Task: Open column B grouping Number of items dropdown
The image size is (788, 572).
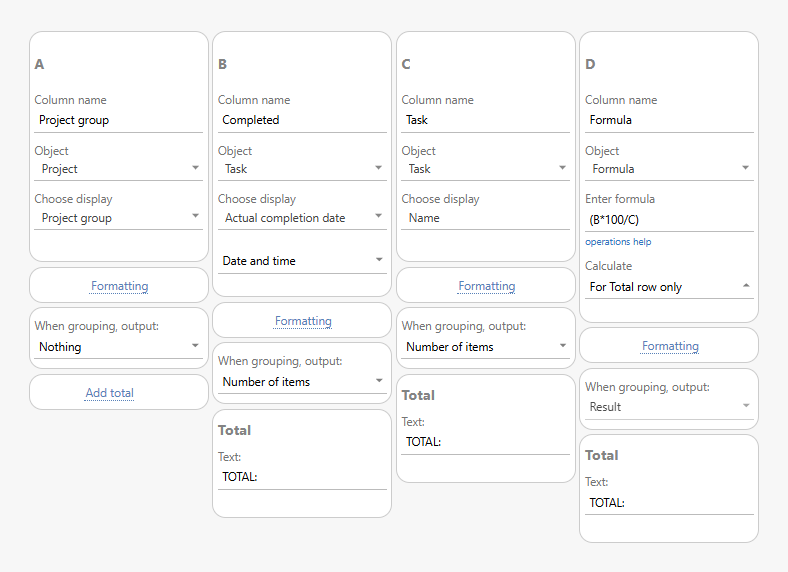Action: (302, 382)
